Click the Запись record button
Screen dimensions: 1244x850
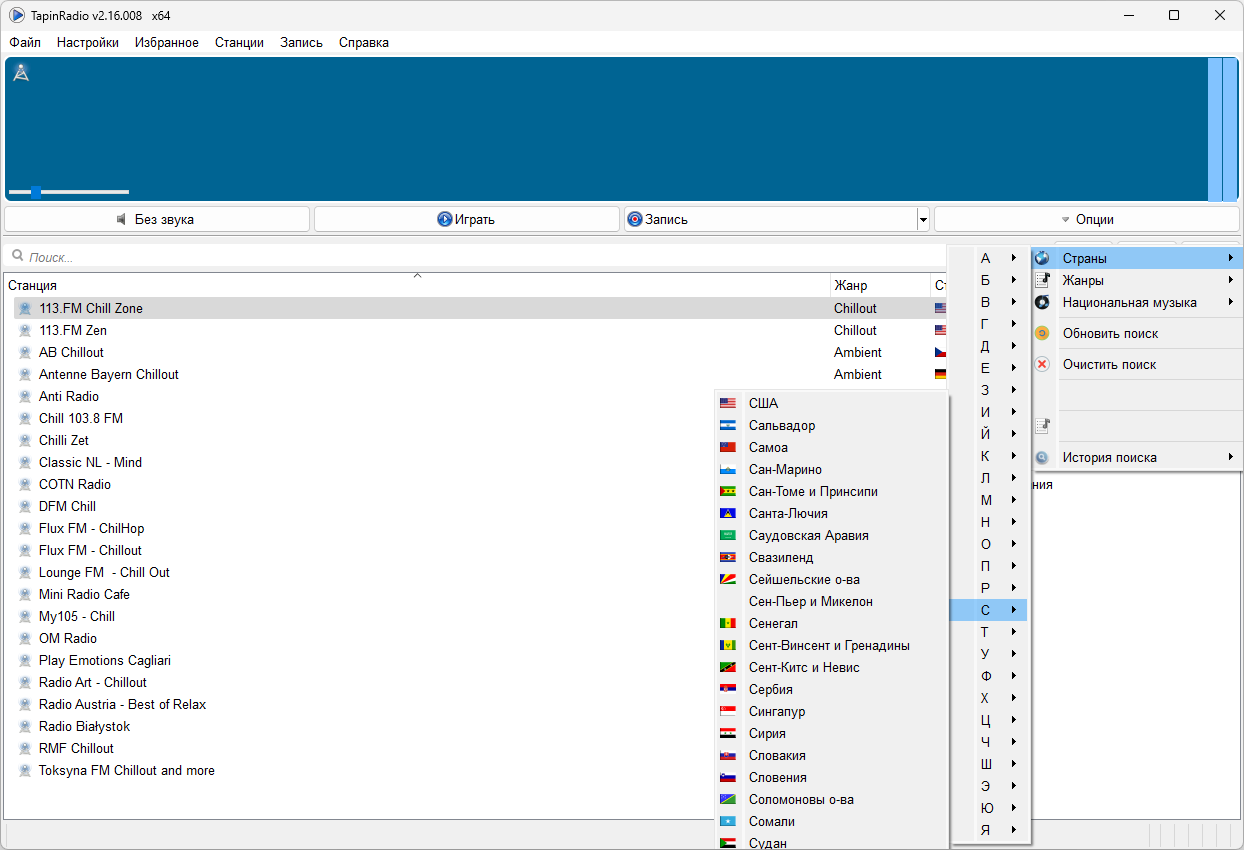coord(770,219)
